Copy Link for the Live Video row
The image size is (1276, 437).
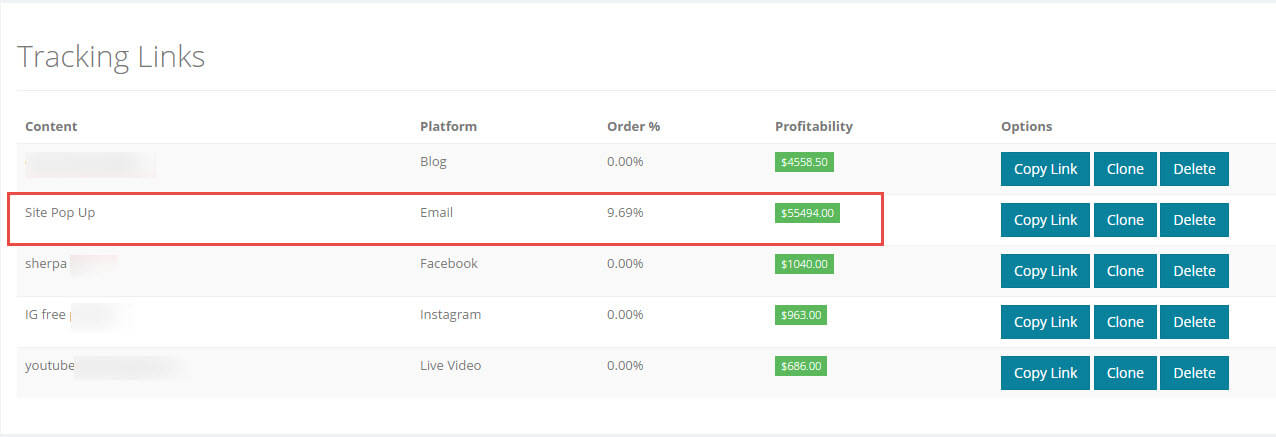tap(1045, 373)
